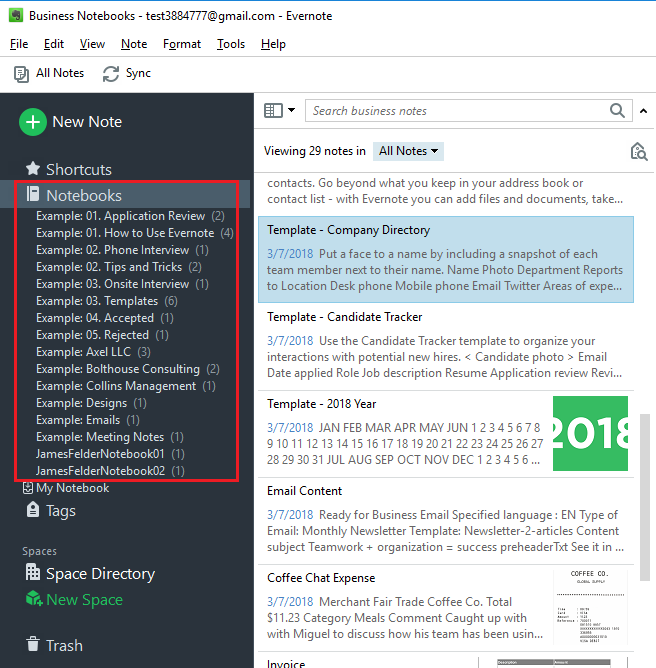Click the Sync button label
656x668 pixels.
(x=138, y=73)
